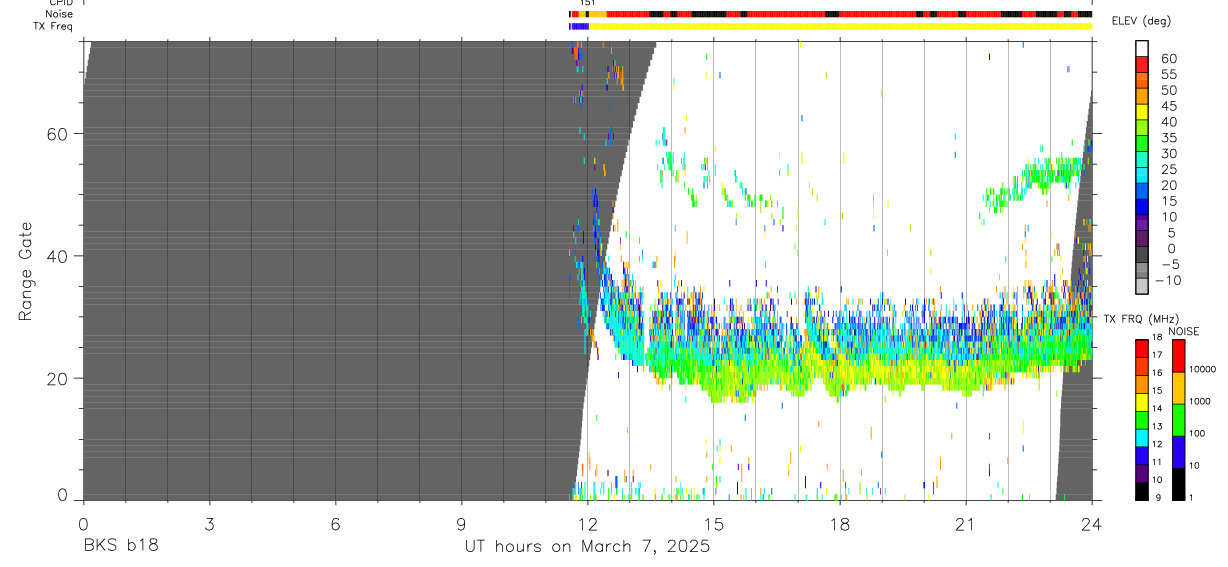
Task: Click the NOISE legend value '100'
Action: (x=1197, y=434)
